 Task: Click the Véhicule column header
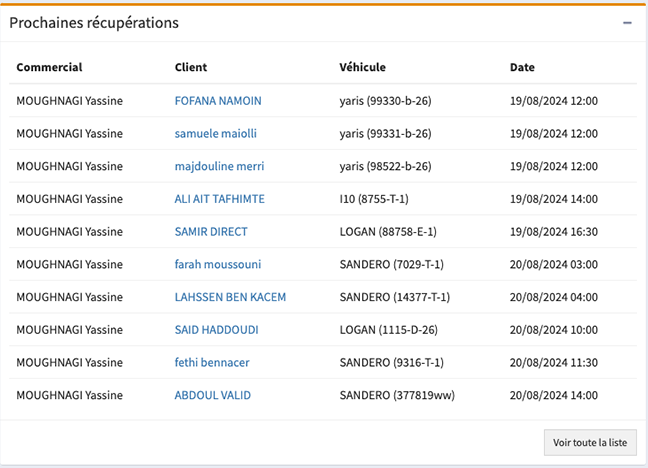362,68
